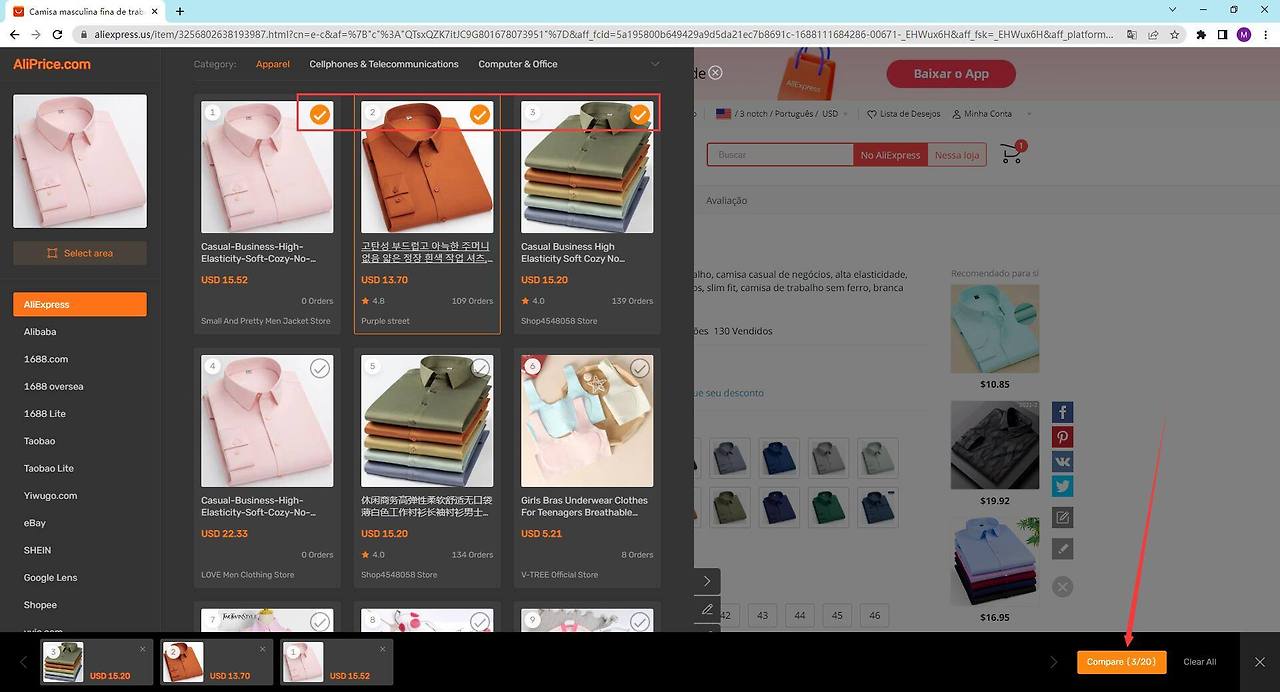The image size is (1280, 692).
Task: Click the Chrome share page icon
Action: coord(1153,34)
